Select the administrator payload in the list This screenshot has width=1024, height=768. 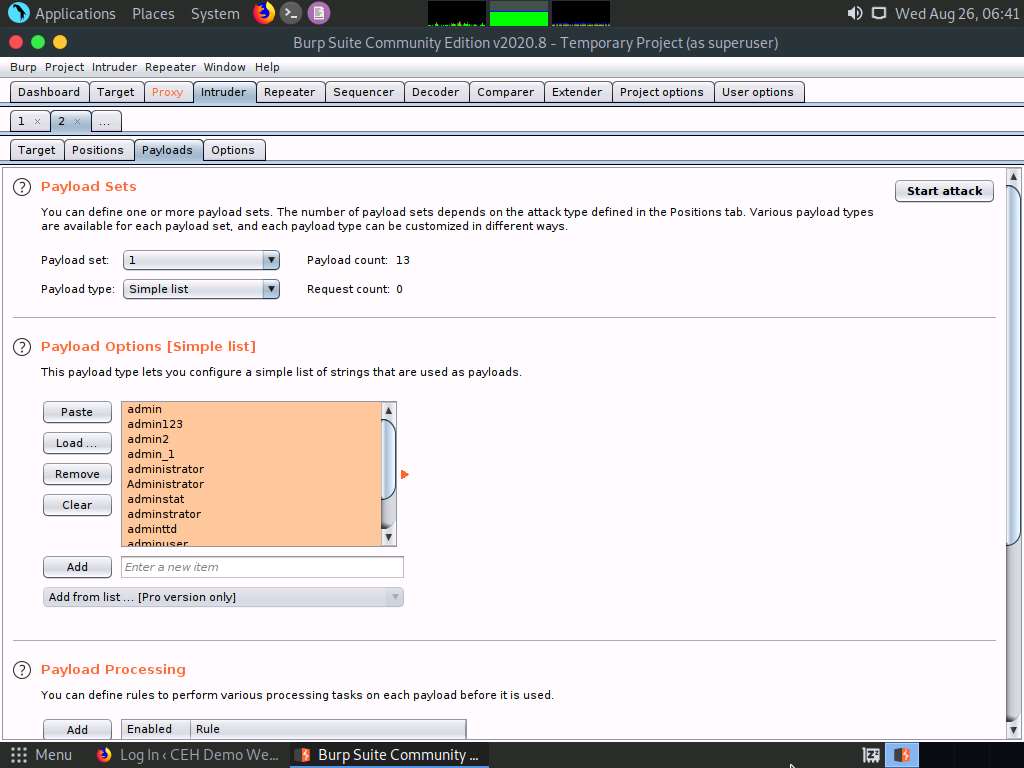click(165, 468)
